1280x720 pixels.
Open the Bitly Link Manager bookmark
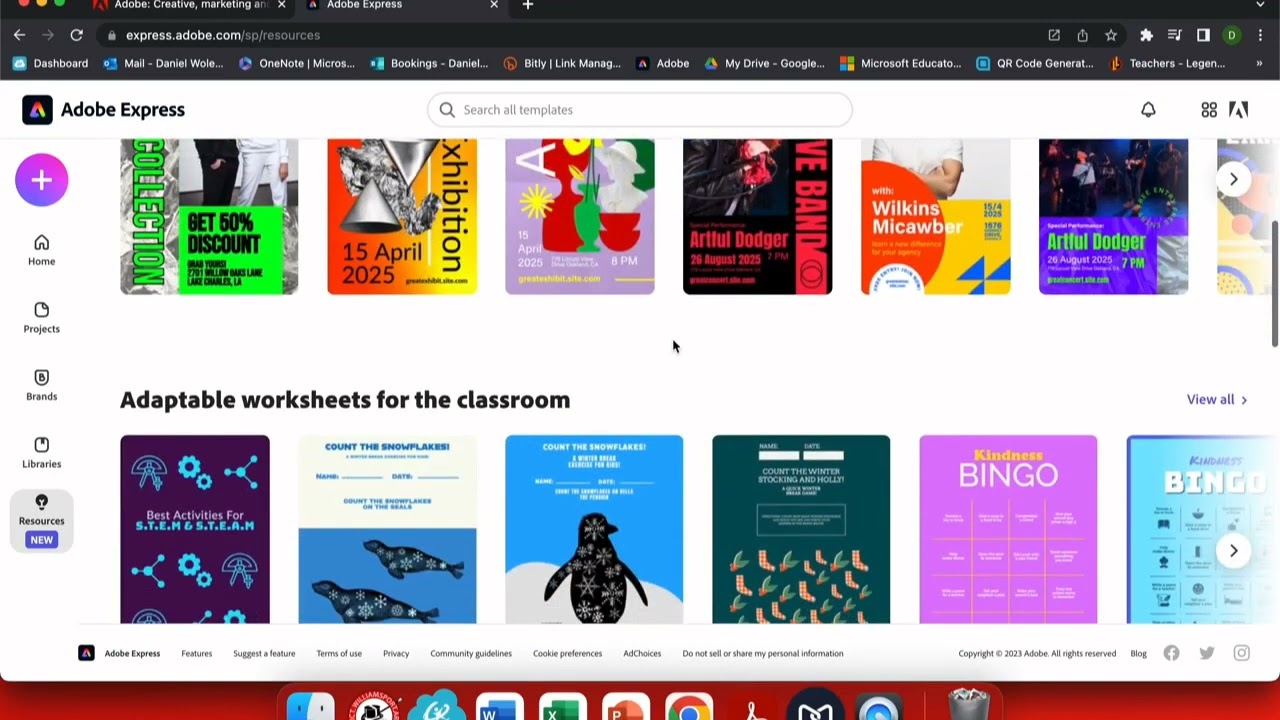coord(562,63)
